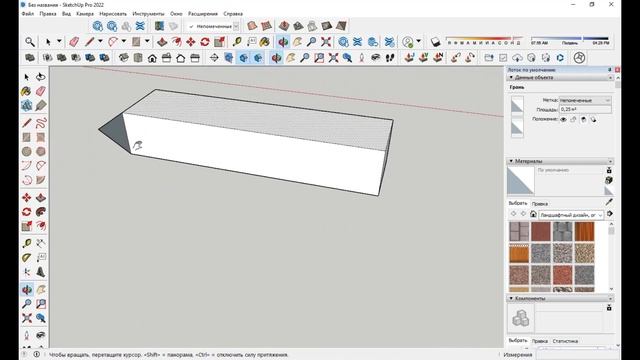This screenshot has width=640, height=360.
Task: Select the Tape Measure tool in top toolbar
Action: (x=237, y=42)
